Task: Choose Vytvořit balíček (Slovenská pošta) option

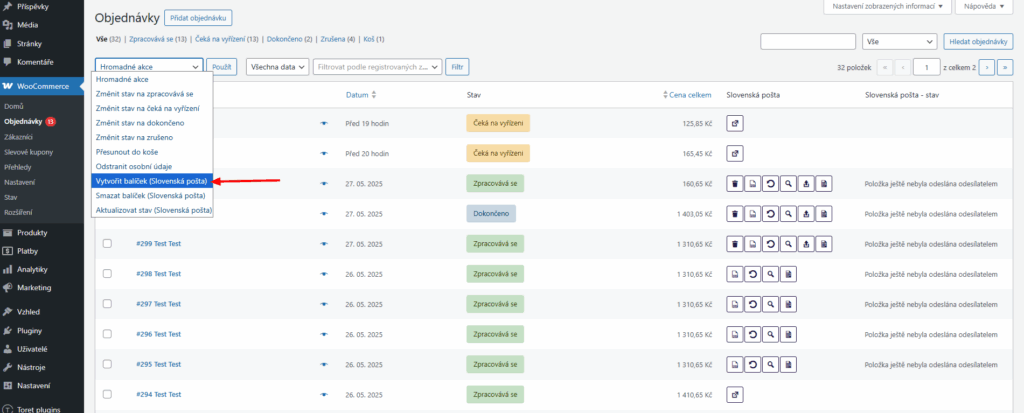Action: [x=152, y=181]
